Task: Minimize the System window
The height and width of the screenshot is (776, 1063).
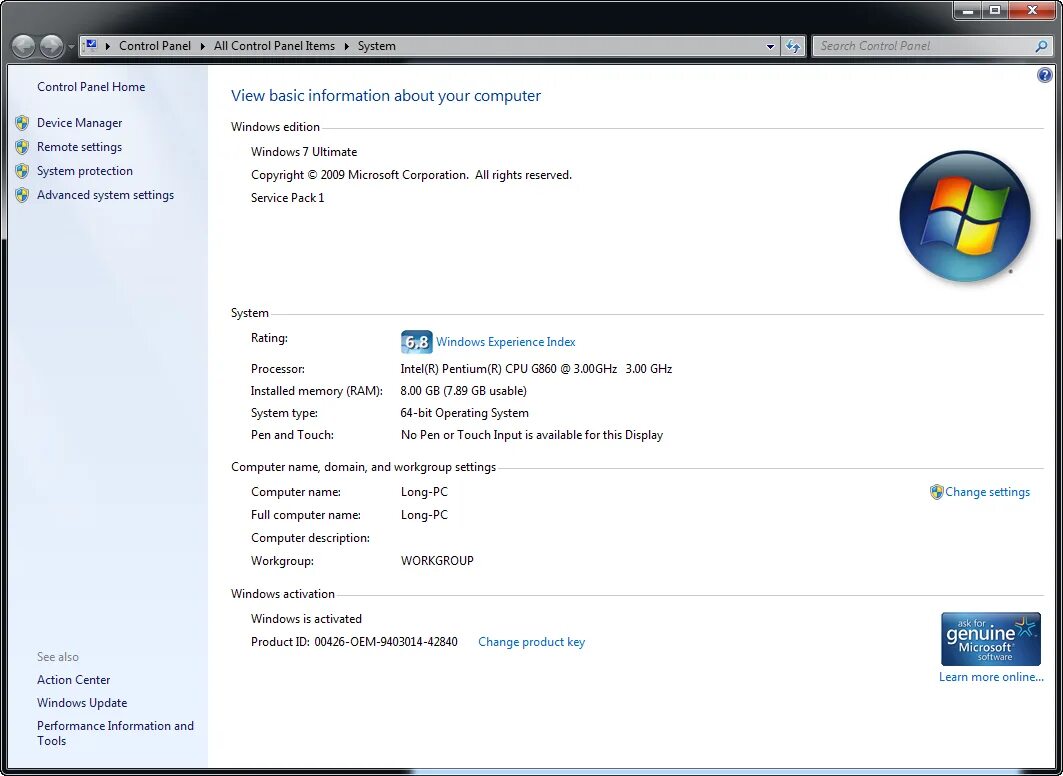Action: click(967, 10)
